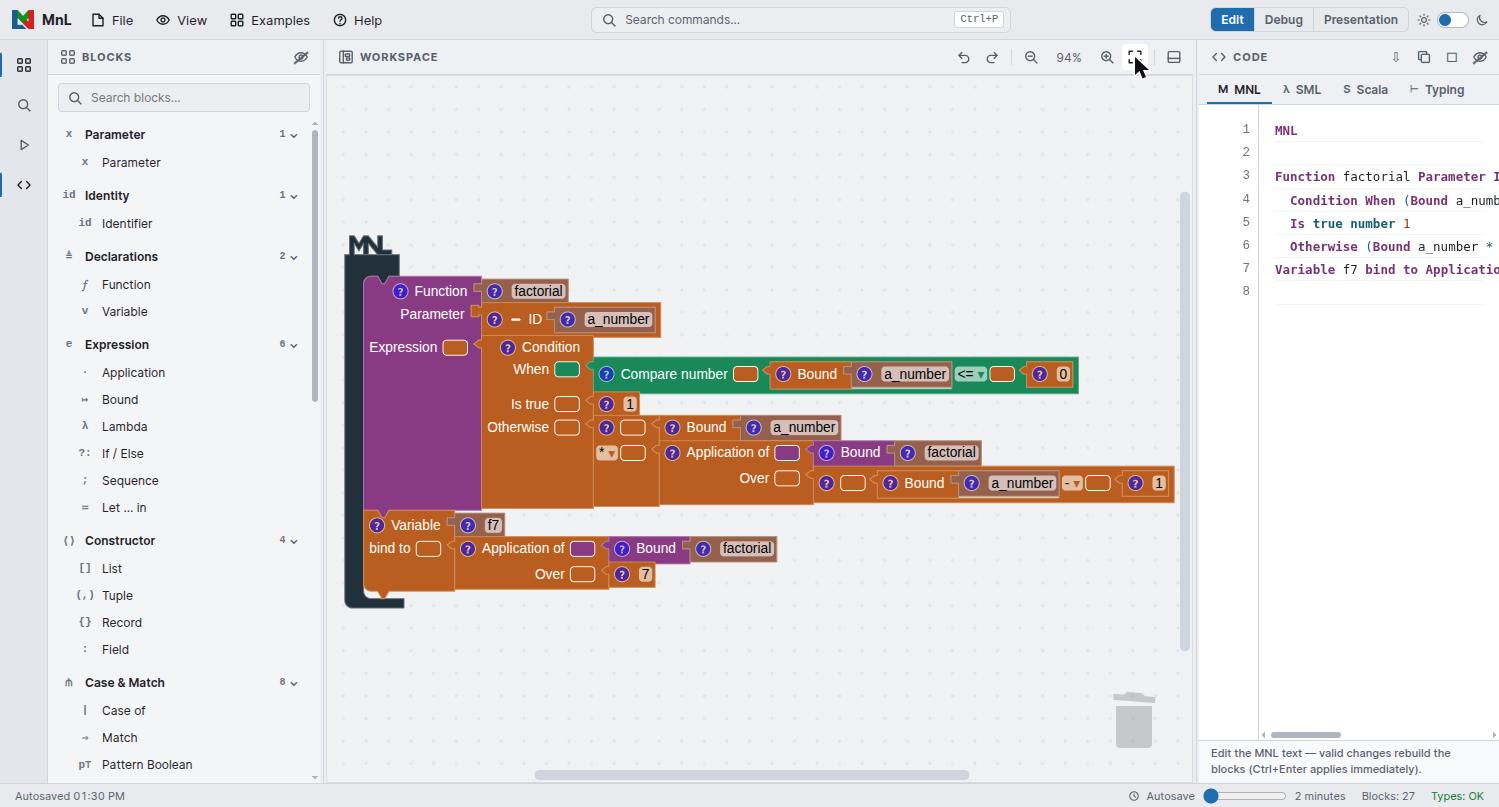Switch to Edit mode
This screenshot has width=1499, height=807.
tap(1232, 20)
